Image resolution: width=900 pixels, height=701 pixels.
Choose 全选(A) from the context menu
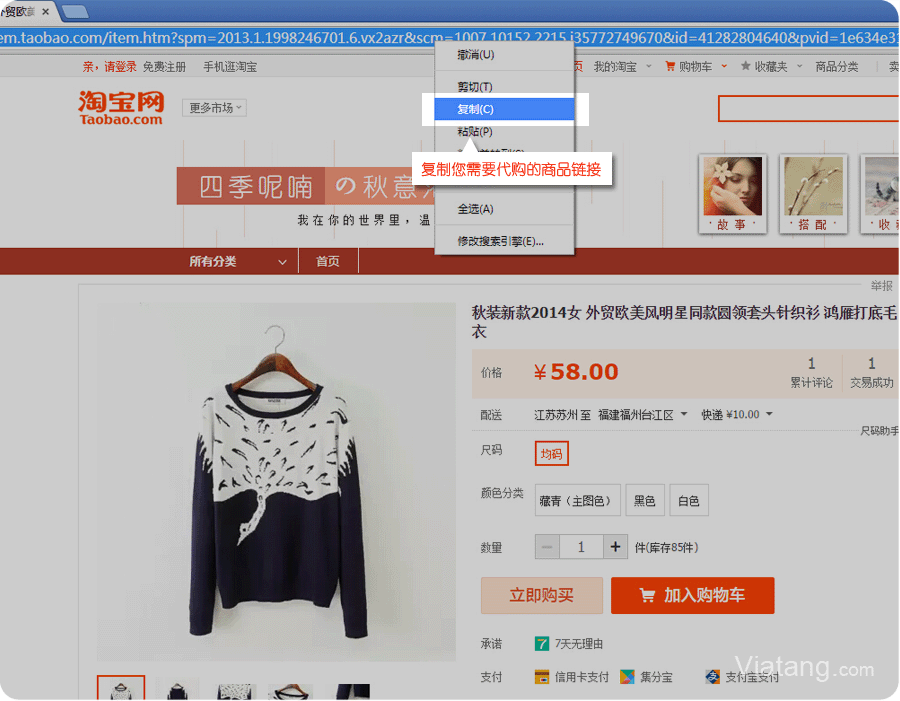tap(475, 209)
